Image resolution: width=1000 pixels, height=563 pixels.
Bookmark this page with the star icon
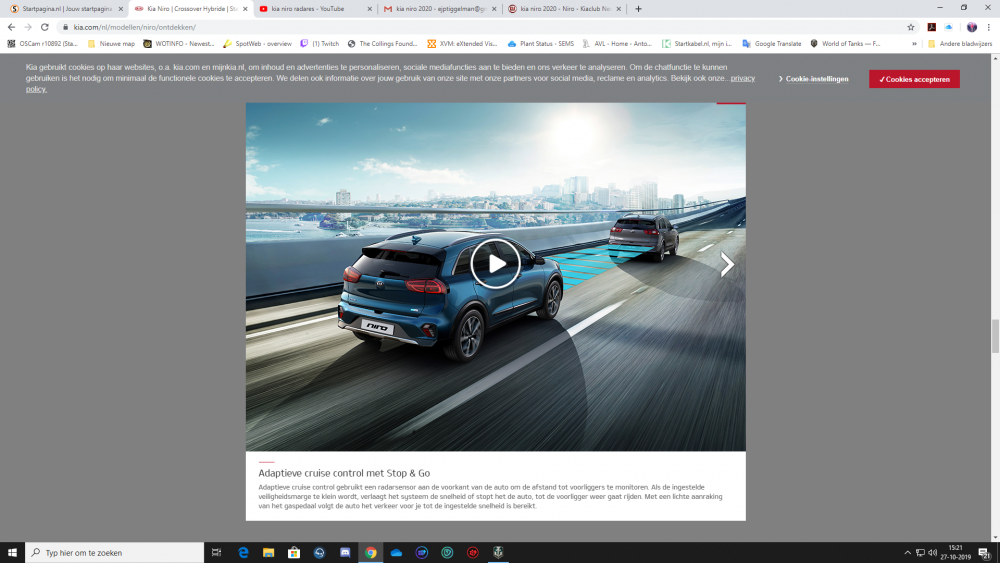coord(910,27)
